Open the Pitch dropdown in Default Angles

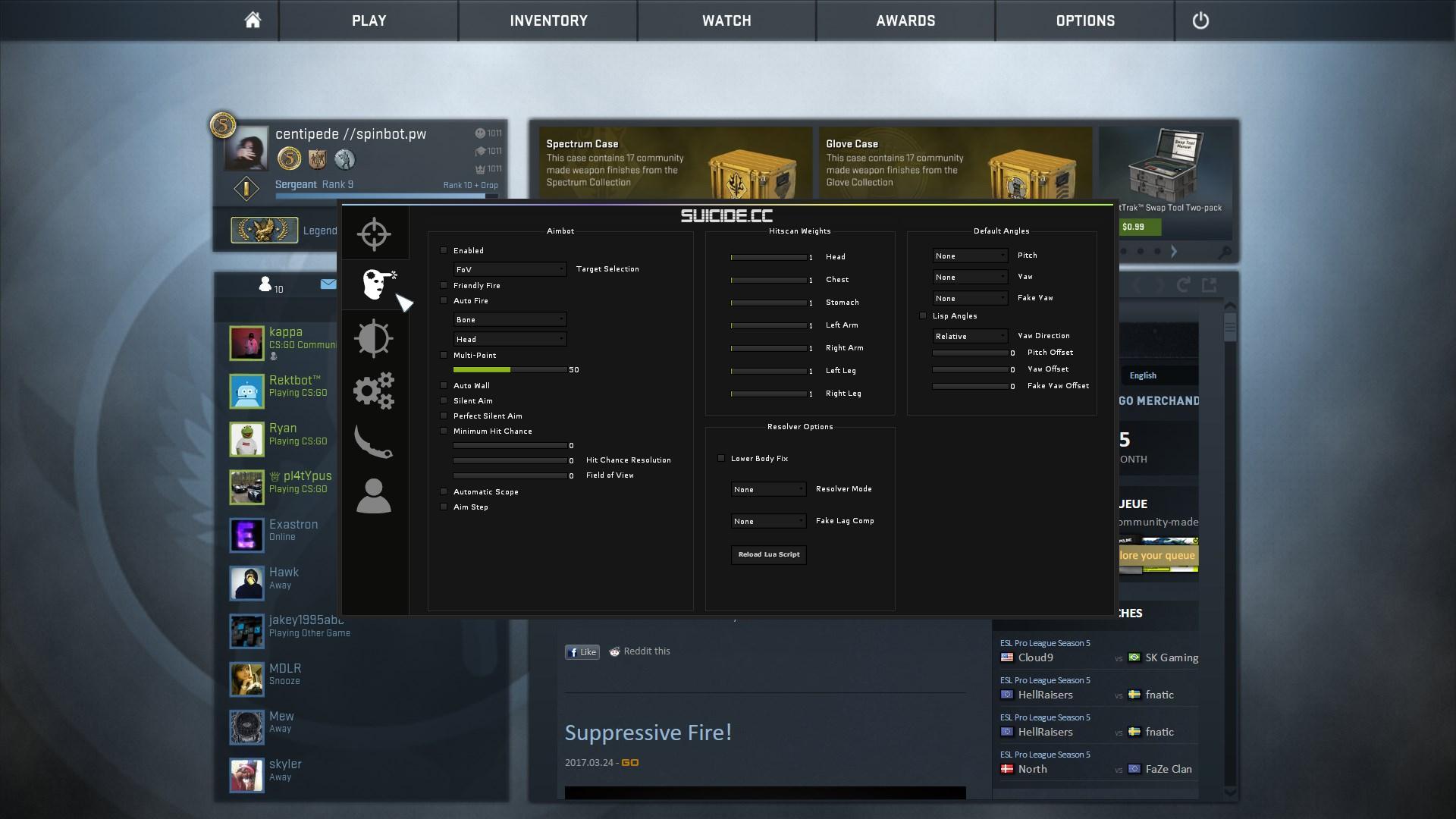click(970, 256)
